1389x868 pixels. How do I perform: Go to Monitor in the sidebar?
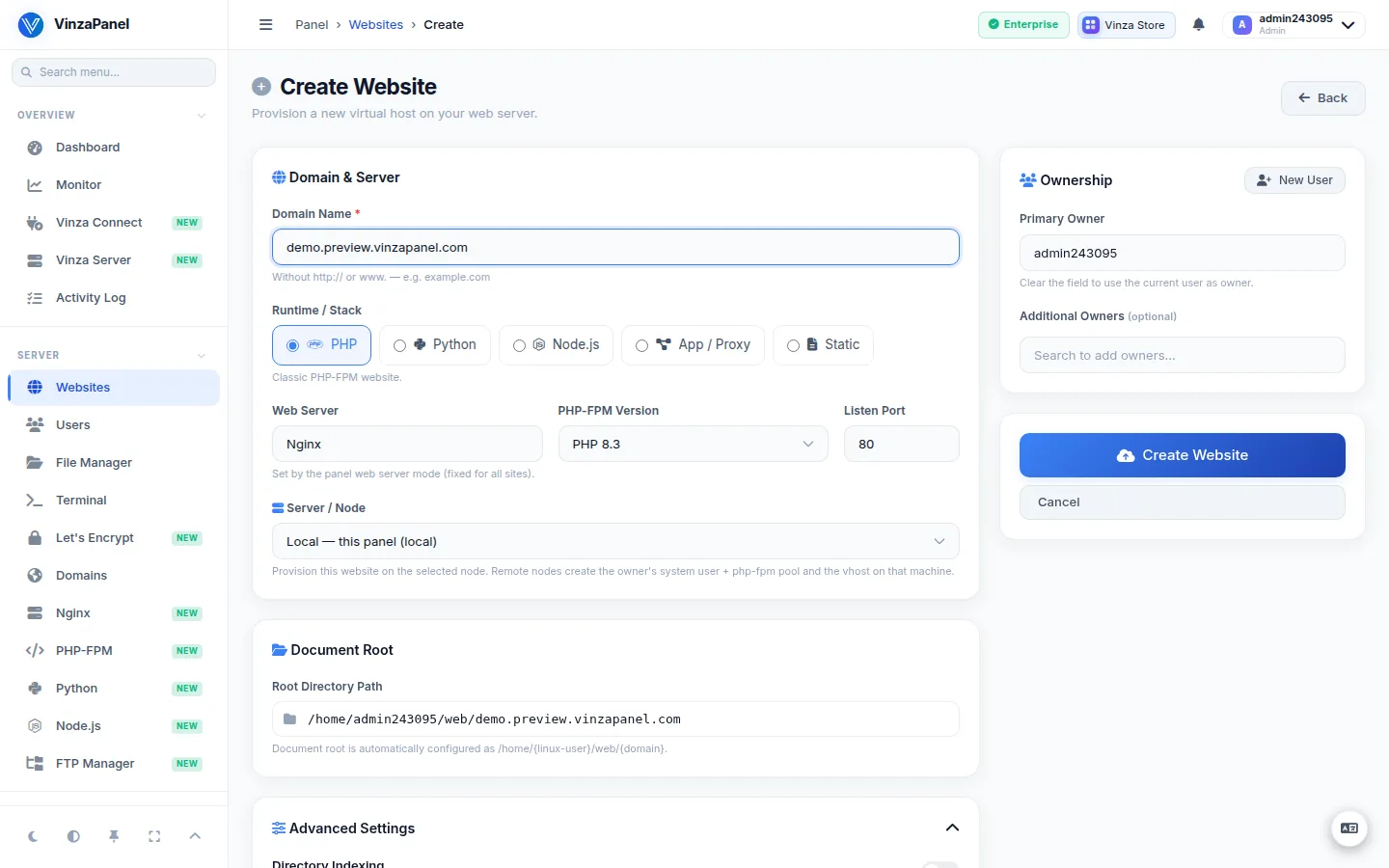coord(114,185)
